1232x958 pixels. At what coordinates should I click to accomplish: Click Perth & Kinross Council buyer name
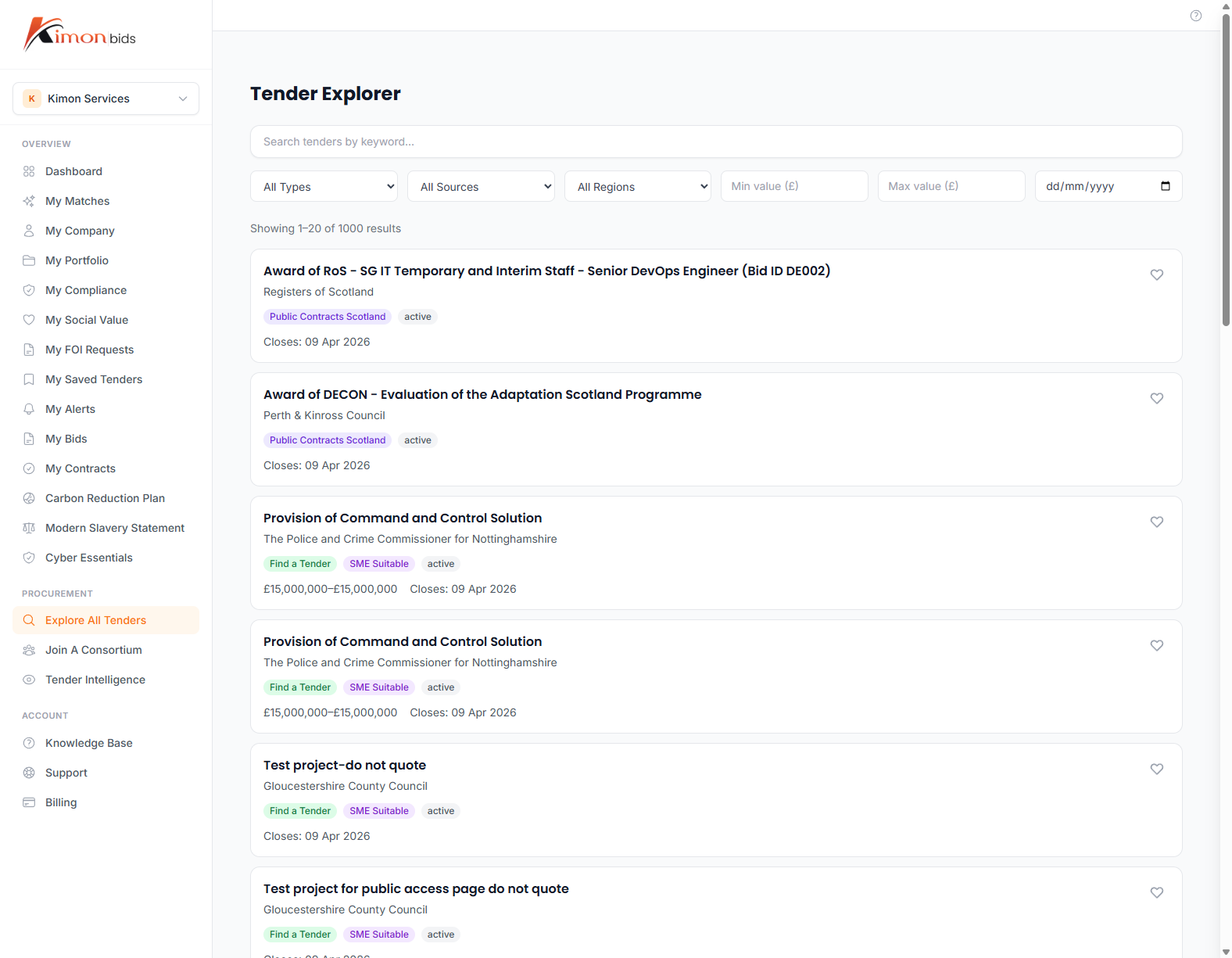[x=324, y=415]
